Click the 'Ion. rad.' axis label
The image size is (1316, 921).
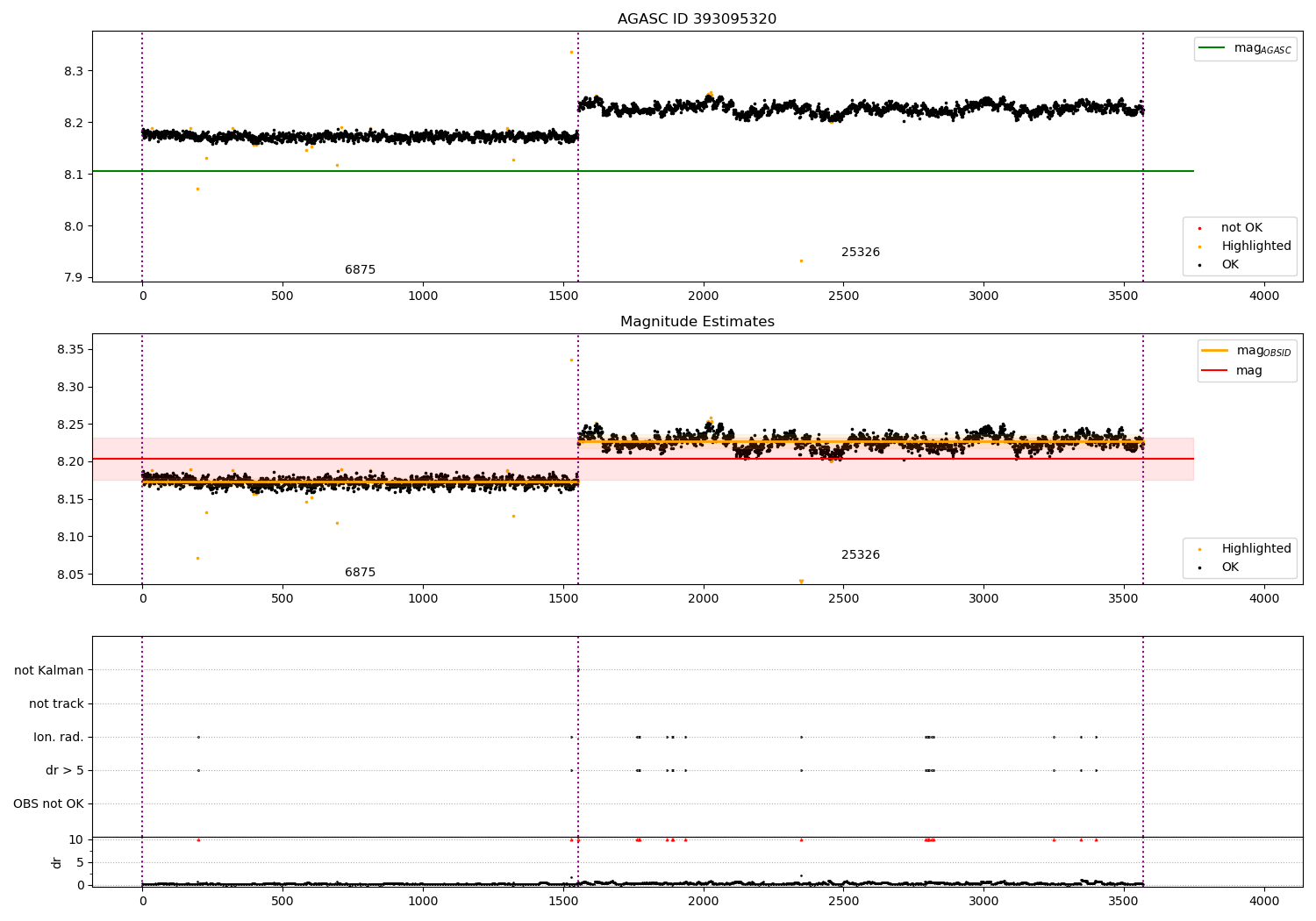click(x=59, y=738)
